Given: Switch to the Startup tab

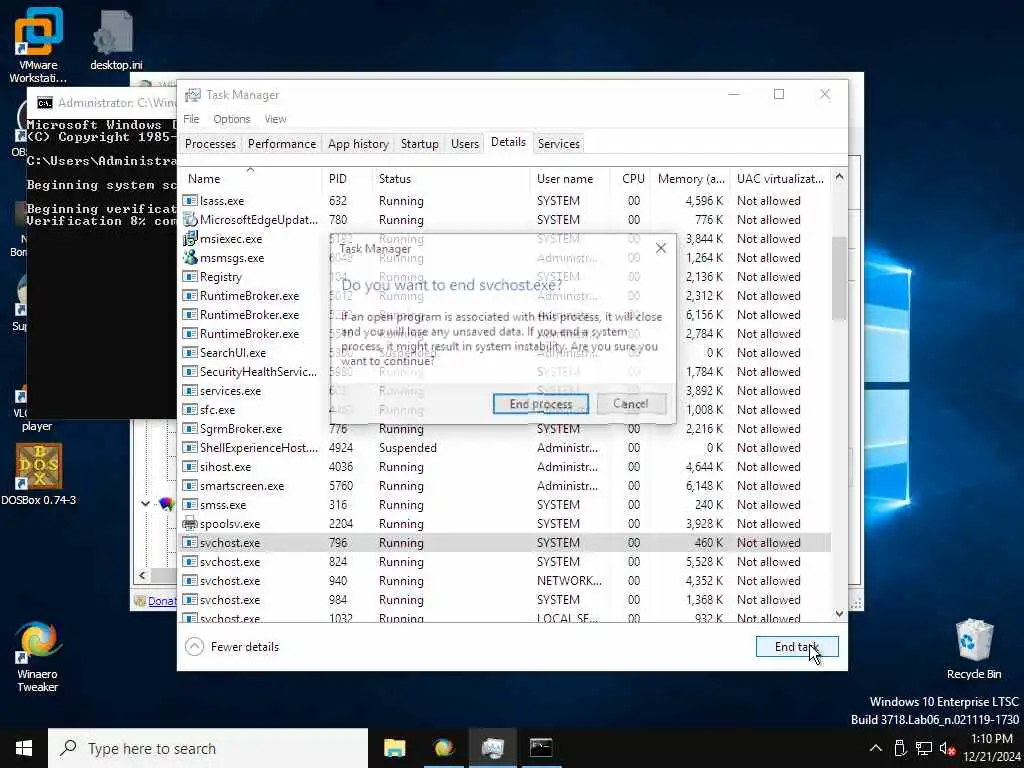Looking at the screenshot, I should (419, 144).
